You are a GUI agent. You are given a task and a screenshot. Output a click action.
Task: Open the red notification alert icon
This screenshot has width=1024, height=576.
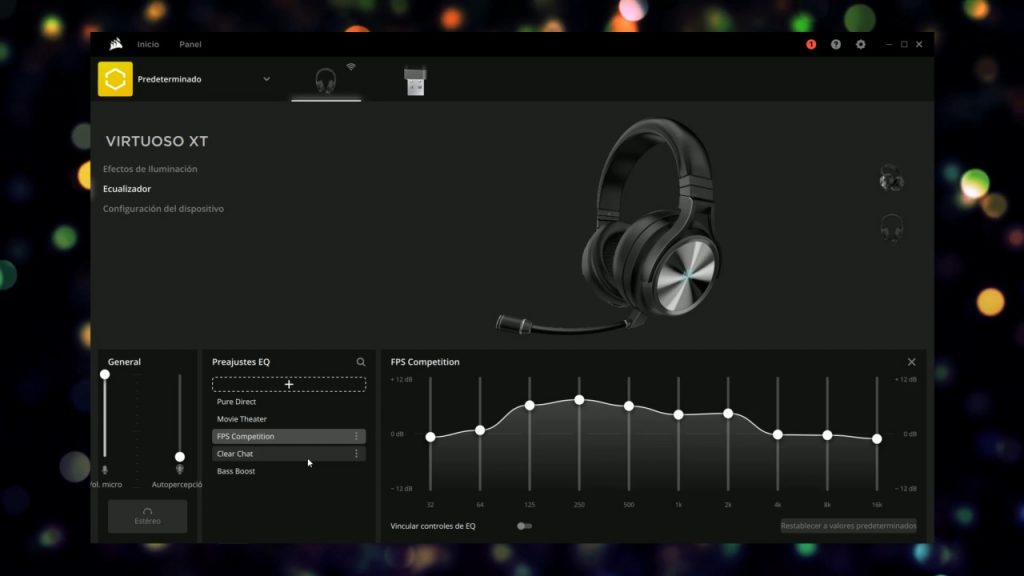point(811,44)
